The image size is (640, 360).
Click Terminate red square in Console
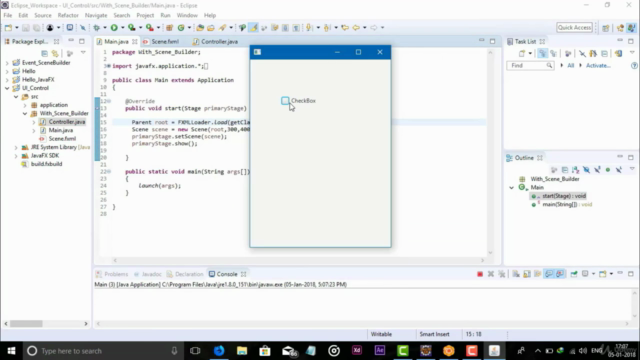click(x=480, y=274)
